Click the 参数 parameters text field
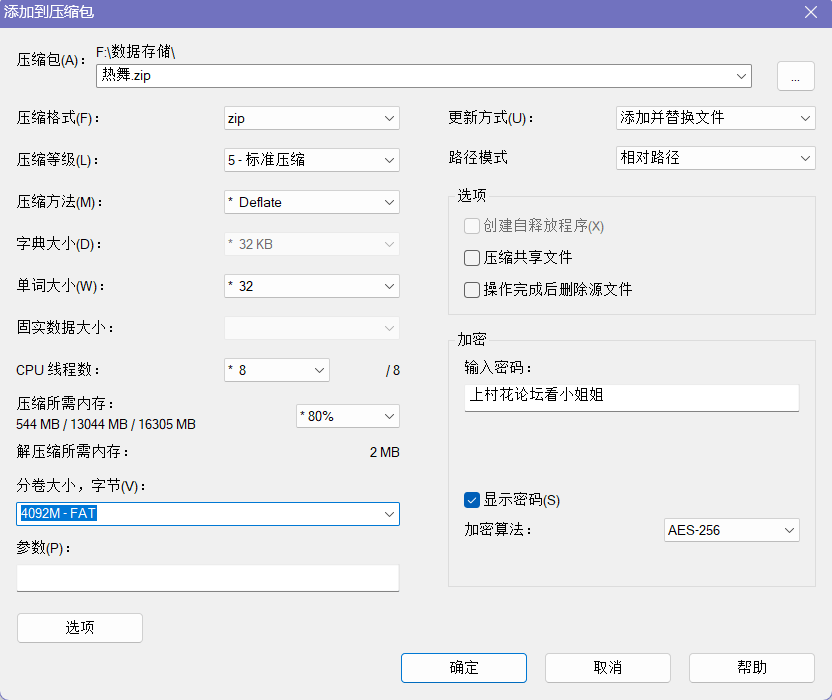The width and height of the screenshot is (832, 700). [207, 578]
